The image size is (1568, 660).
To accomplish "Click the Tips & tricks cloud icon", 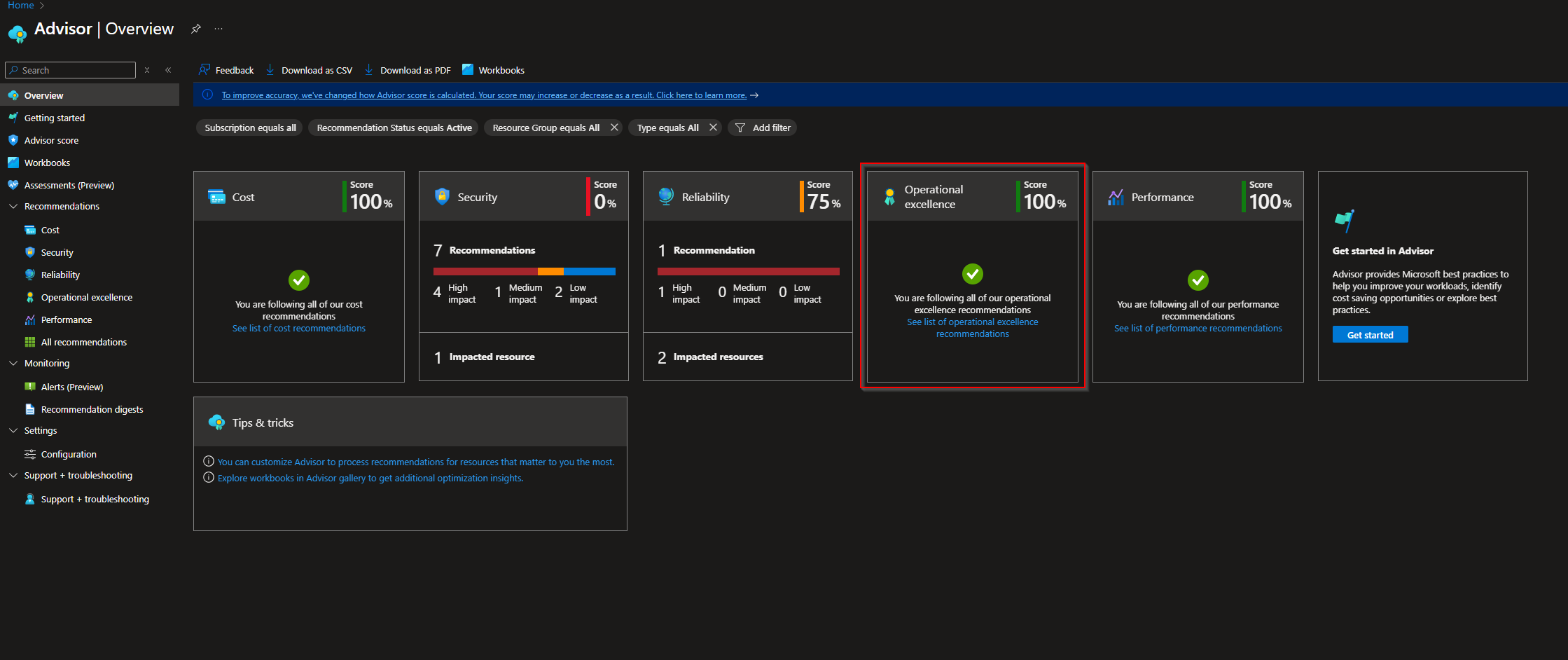I will (216, 422).
